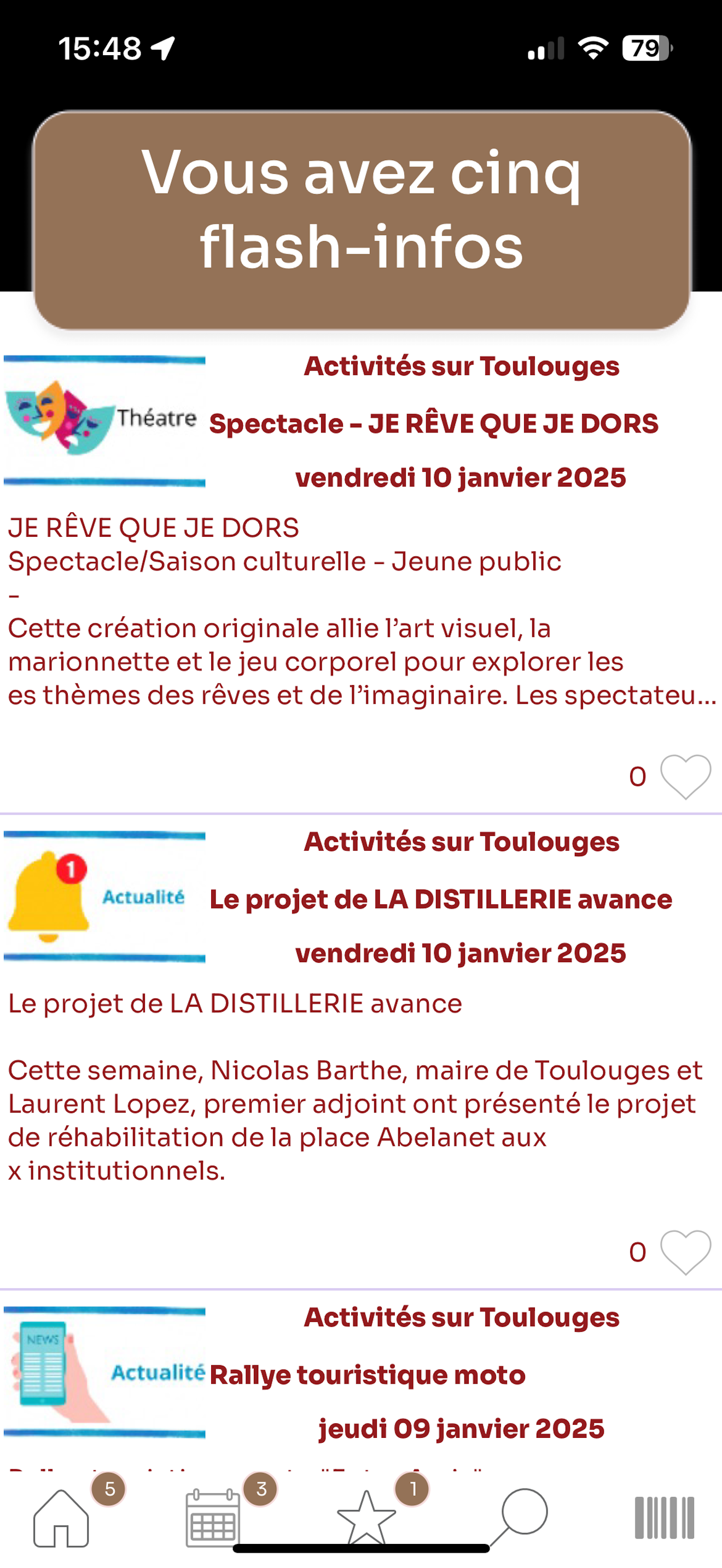Tap the badge showing 5 on Home
722x1568 pixels.
(109, 1489)
